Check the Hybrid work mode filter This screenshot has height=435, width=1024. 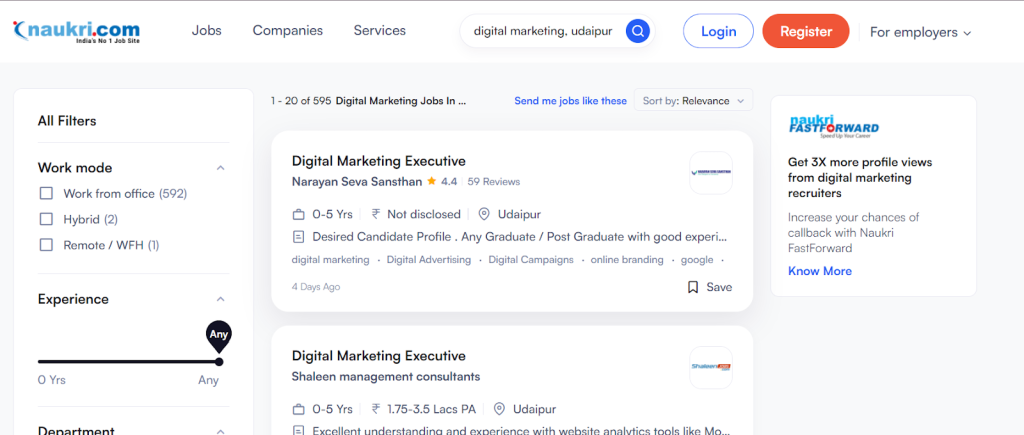tap(46, 219)
